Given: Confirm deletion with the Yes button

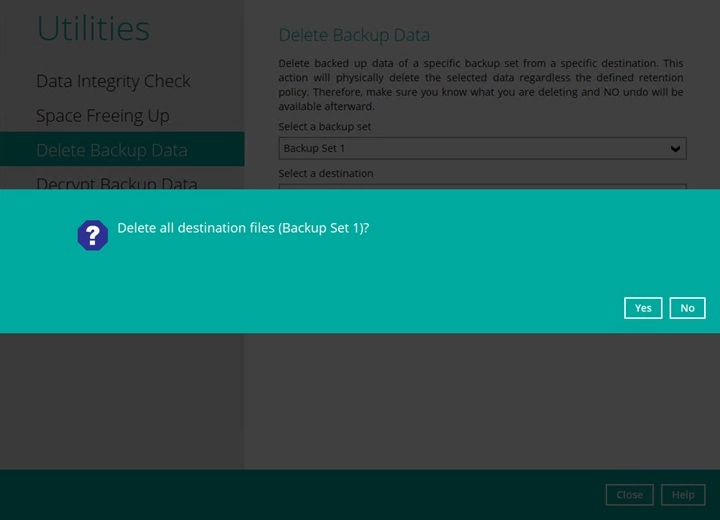Looking at the screenshot, I should pyautogui.click(x=643, y=308).
